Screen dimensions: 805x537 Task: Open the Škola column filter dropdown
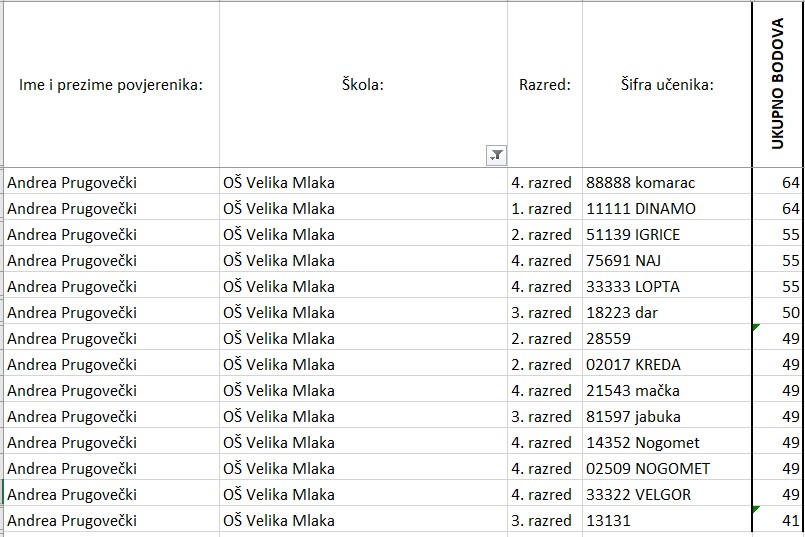(496, 156)
